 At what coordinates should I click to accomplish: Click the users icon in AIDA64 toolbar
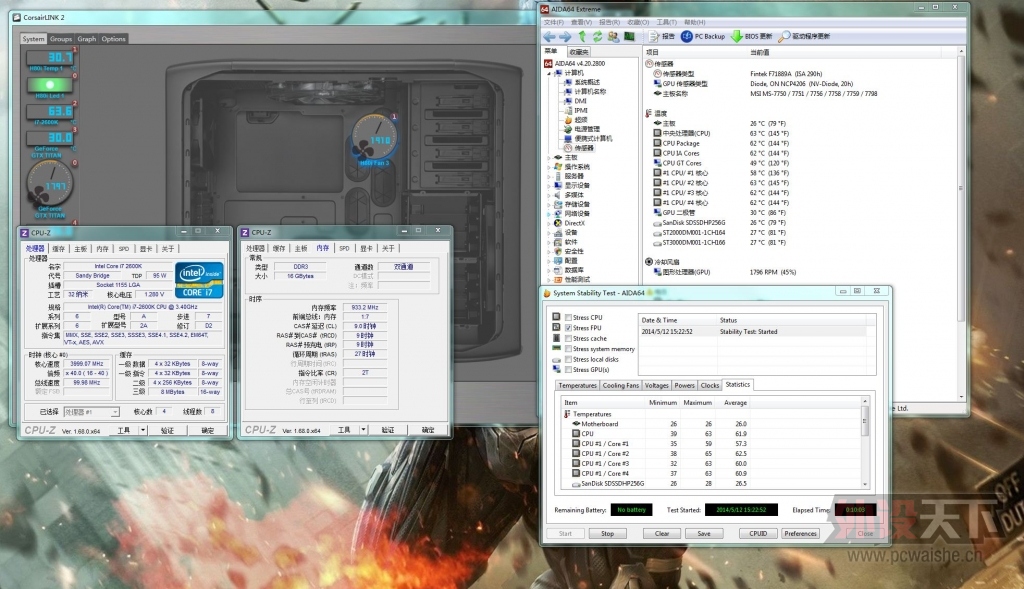(x=613, y=37)
